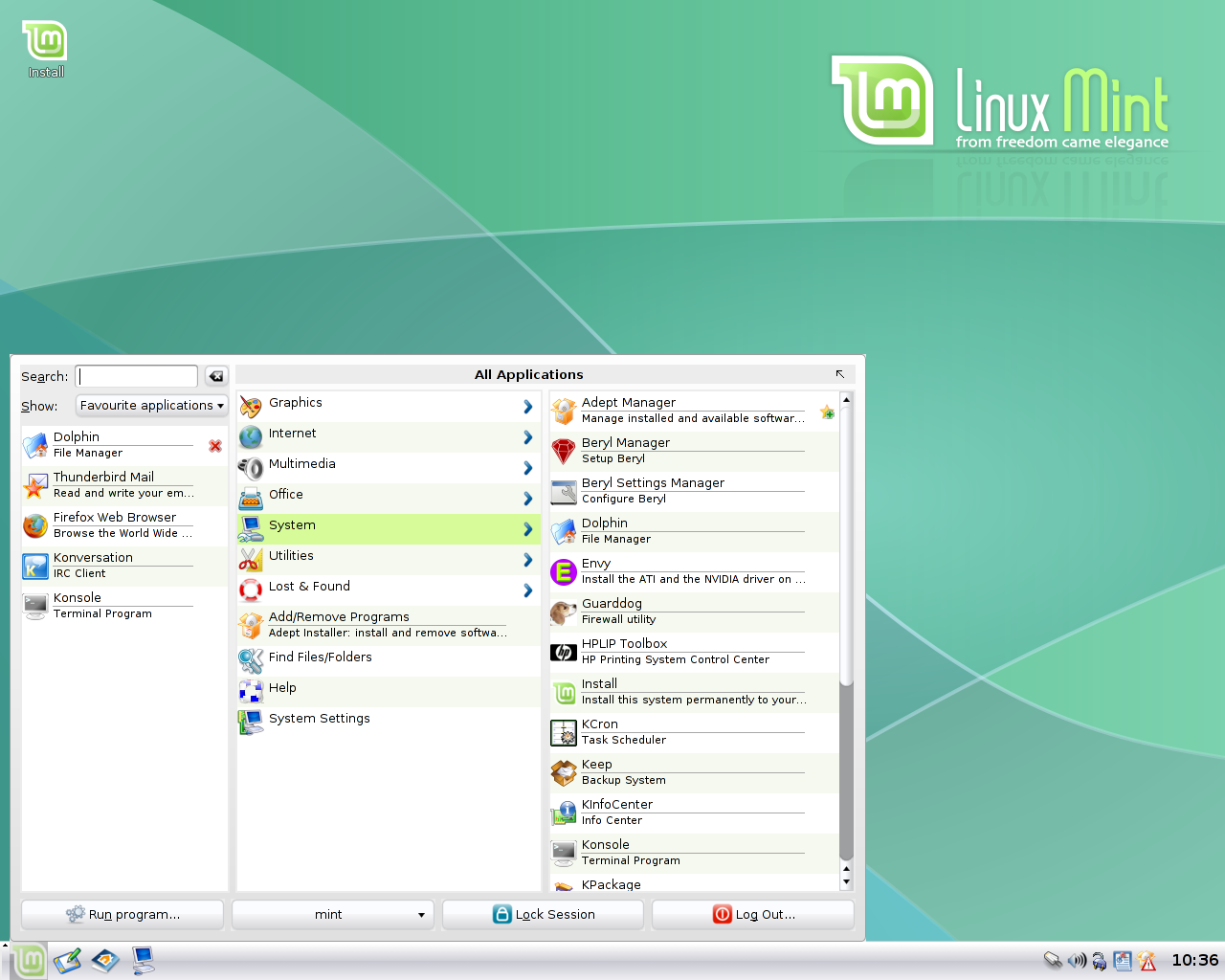Open the Show dropdown for Favourite applications
The width and height of the screenshot is (1225, 980).
(151, 406)
